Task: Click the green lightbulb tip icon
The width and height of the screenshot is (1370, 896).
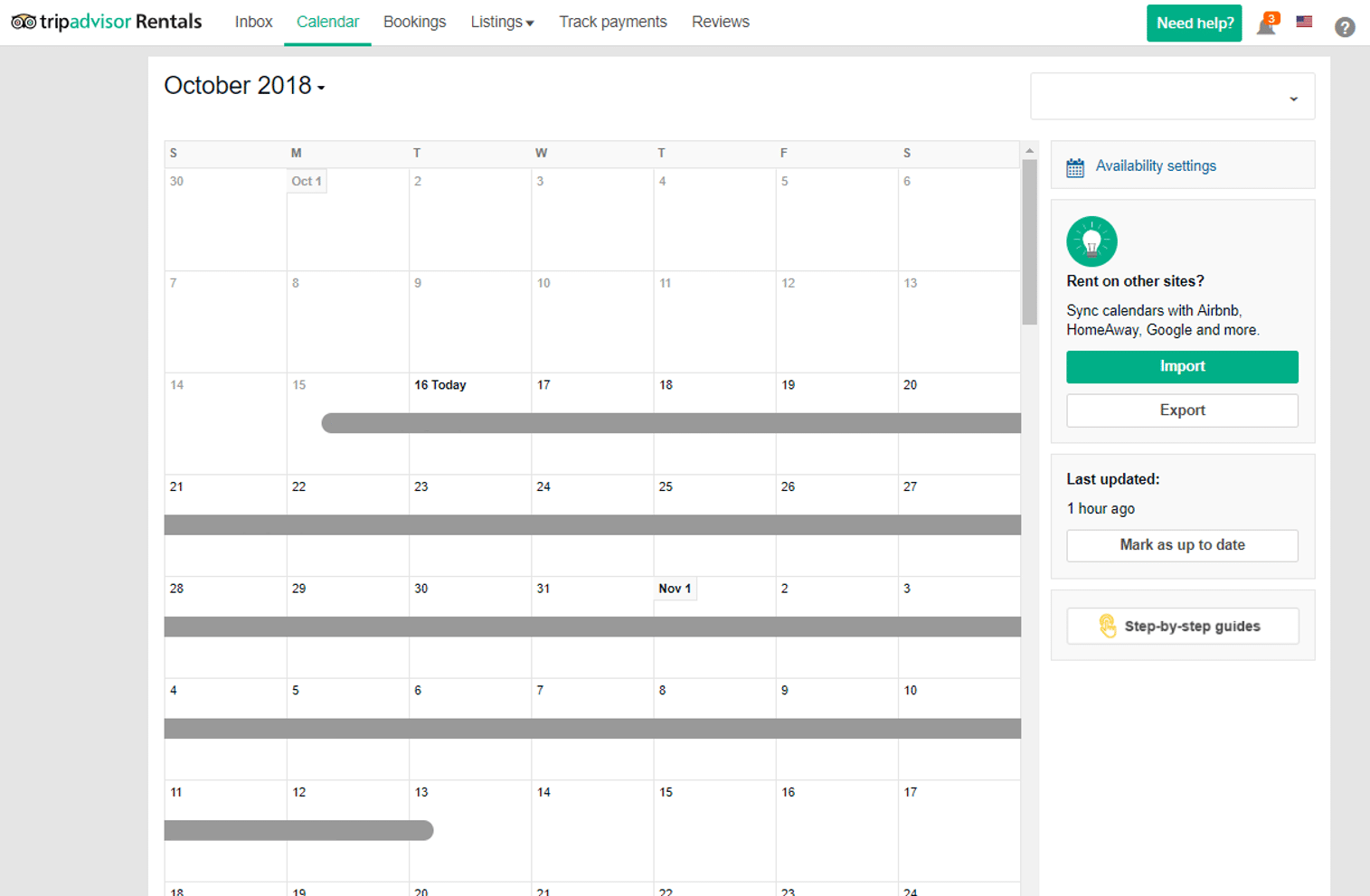Action: pos(1091,241)
